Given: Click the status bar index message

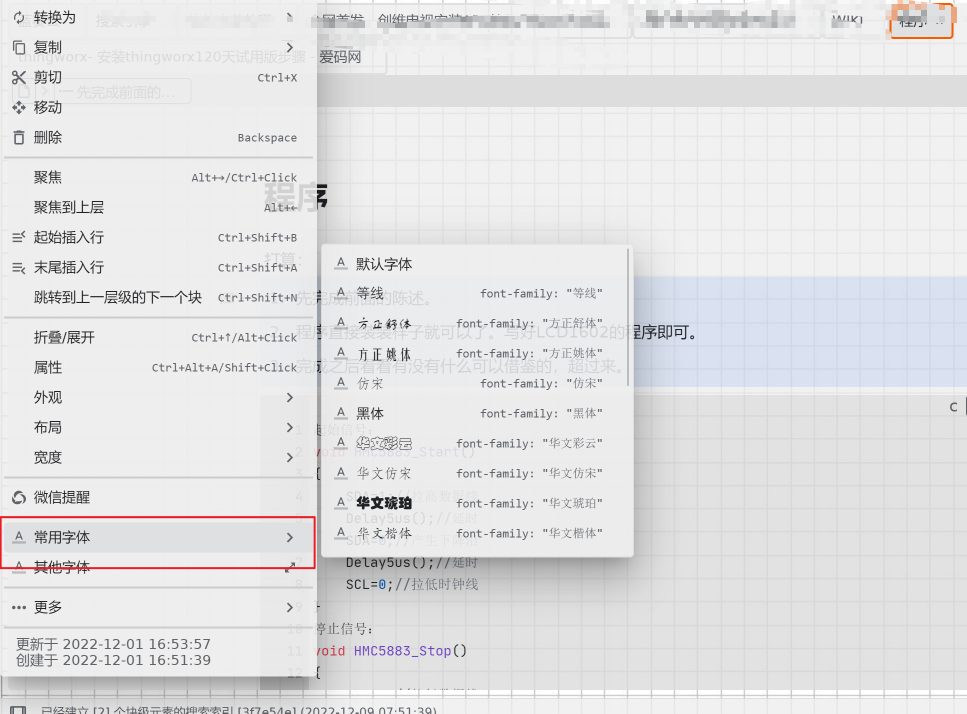Looking at the screenshot, I should tap(239, 710).
